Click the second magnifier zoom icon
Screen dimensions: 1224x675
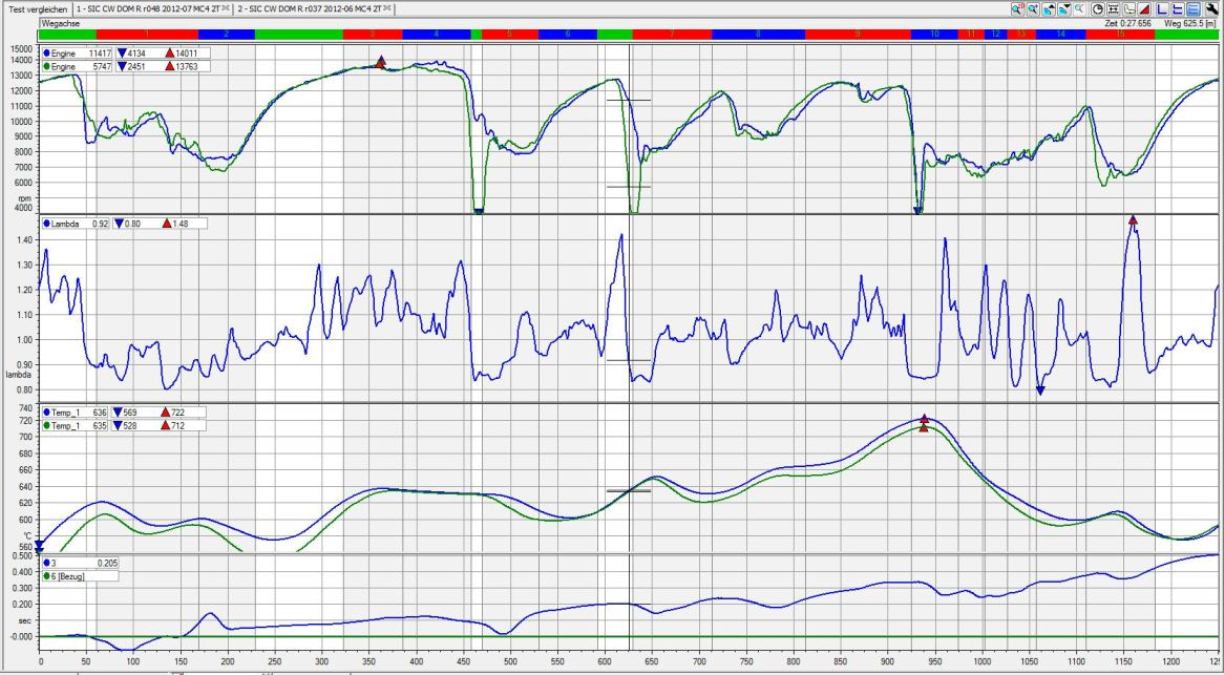[x=1033, y=8]
